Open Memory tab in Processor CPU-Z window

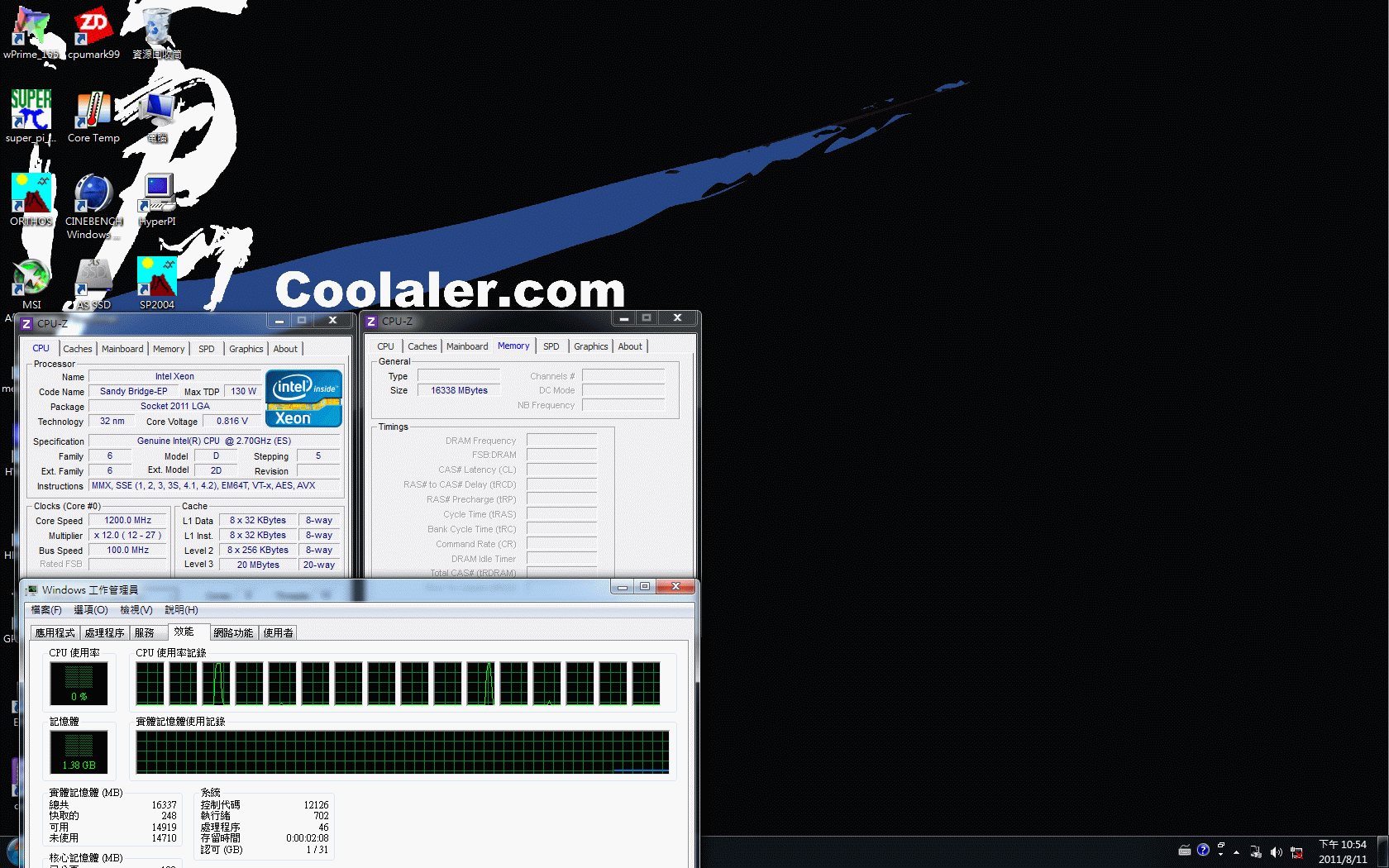[169, 349]
